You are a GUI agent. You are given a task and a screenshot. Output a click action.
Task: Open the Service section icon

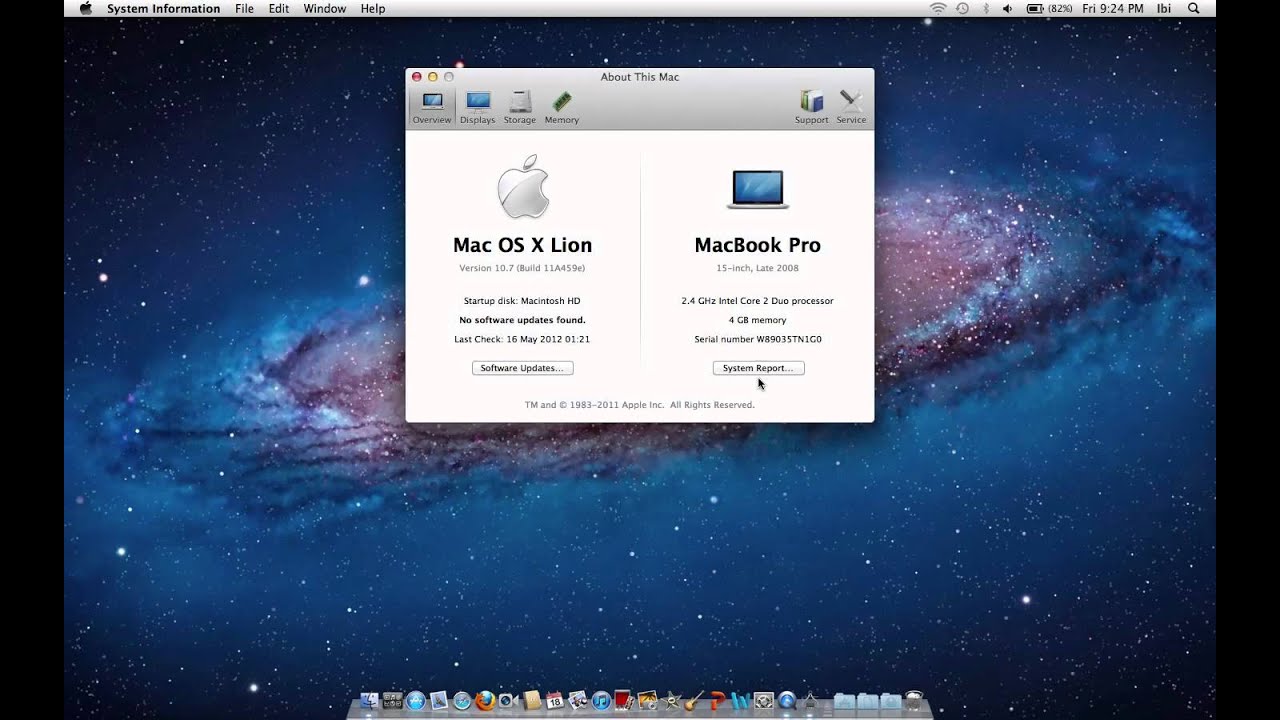click(x=851, y=107)
